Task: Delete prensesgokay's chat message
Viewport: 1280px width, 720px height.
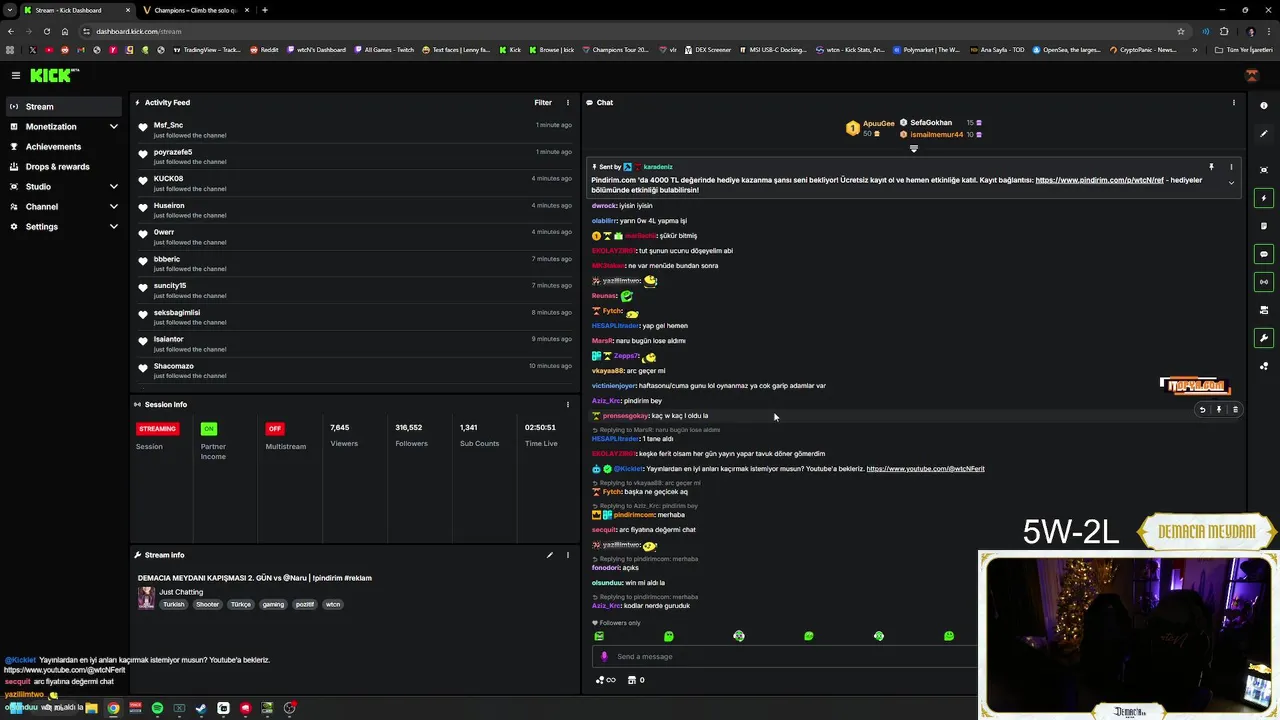Action: click(x=1235, y=409)
